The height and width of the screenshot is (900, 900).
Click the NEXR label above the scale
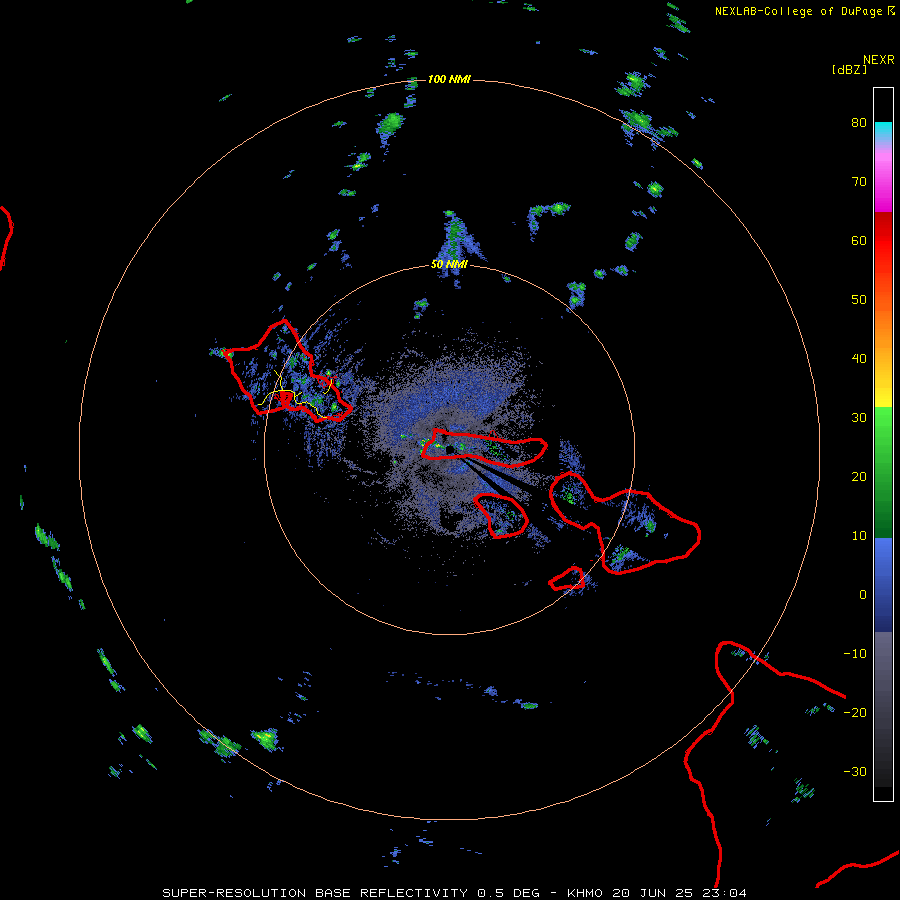[879, 60]
